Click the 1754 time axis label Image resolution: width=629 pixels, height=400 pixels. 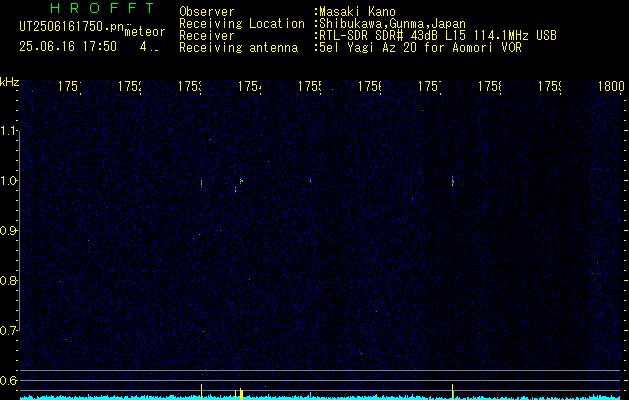click(250, 86)
